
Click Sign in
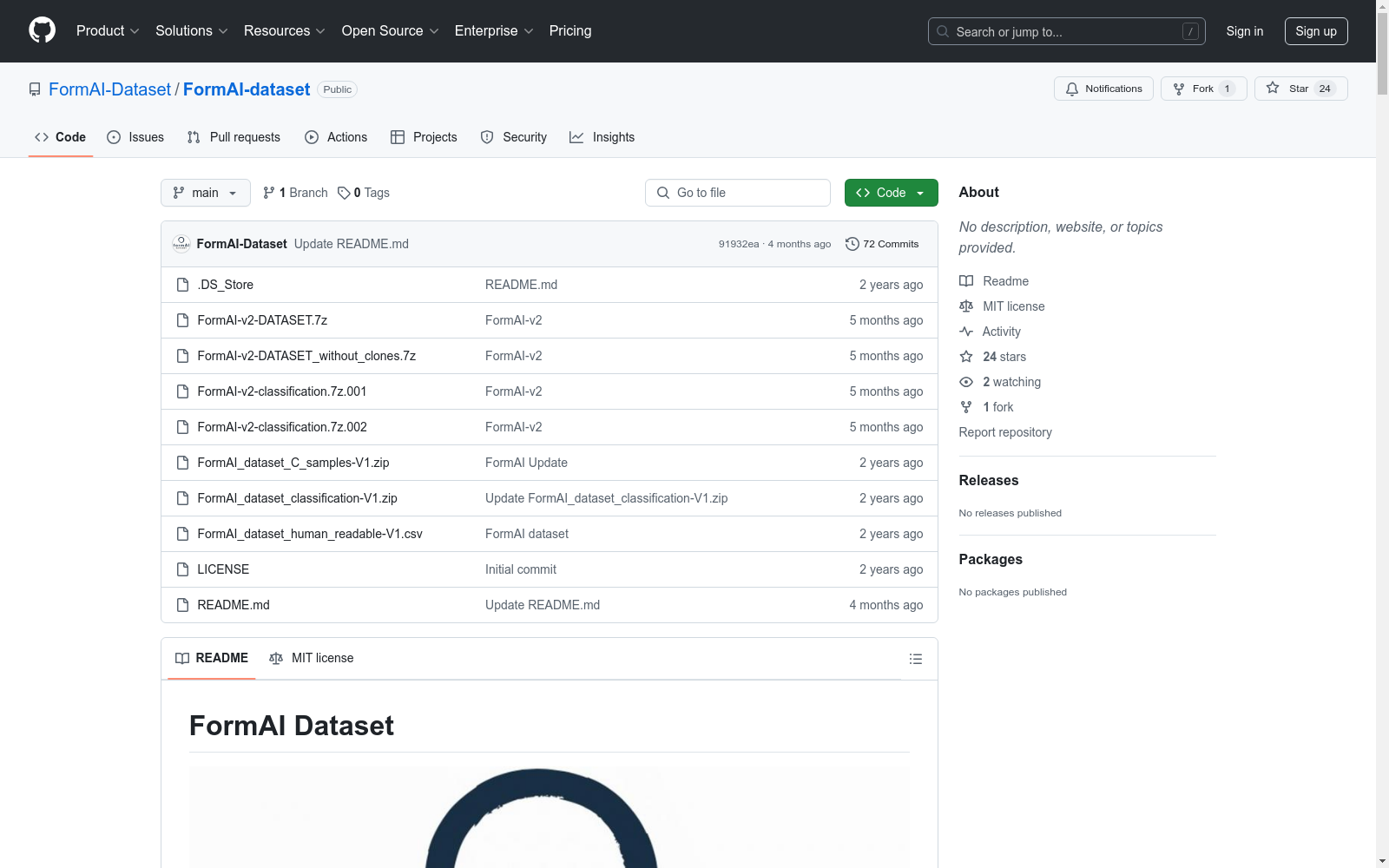pyautogui.click(x=1244, y=31)
